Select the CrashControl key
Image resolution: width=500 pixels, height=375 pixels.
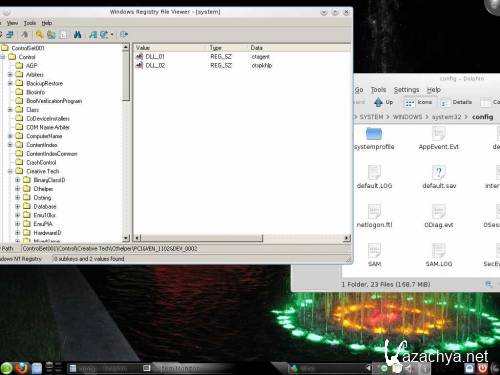click(x=36, y=162)
